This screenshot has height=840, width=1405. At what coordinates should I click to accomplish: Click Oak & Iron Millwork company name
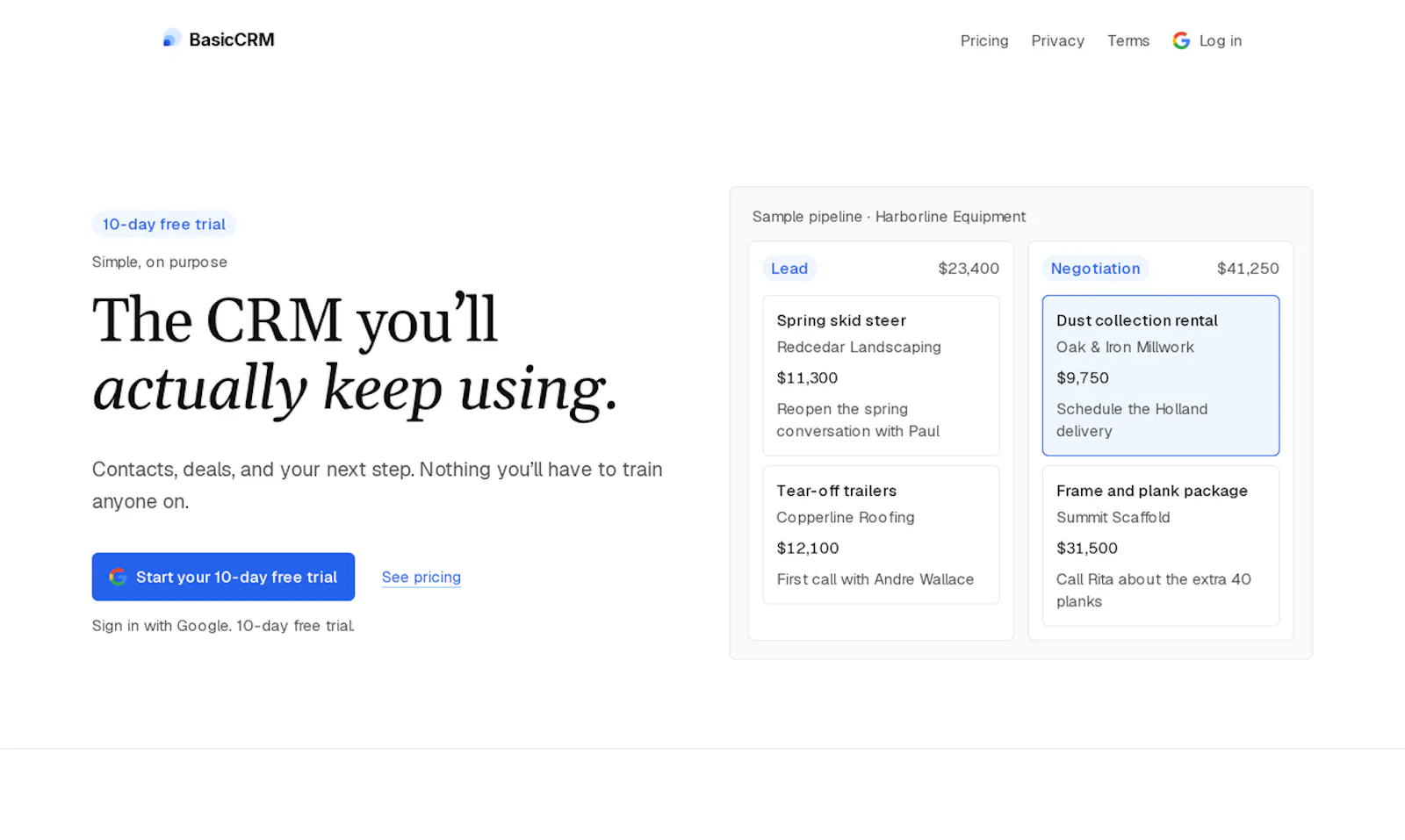[x=1125, y=347]
